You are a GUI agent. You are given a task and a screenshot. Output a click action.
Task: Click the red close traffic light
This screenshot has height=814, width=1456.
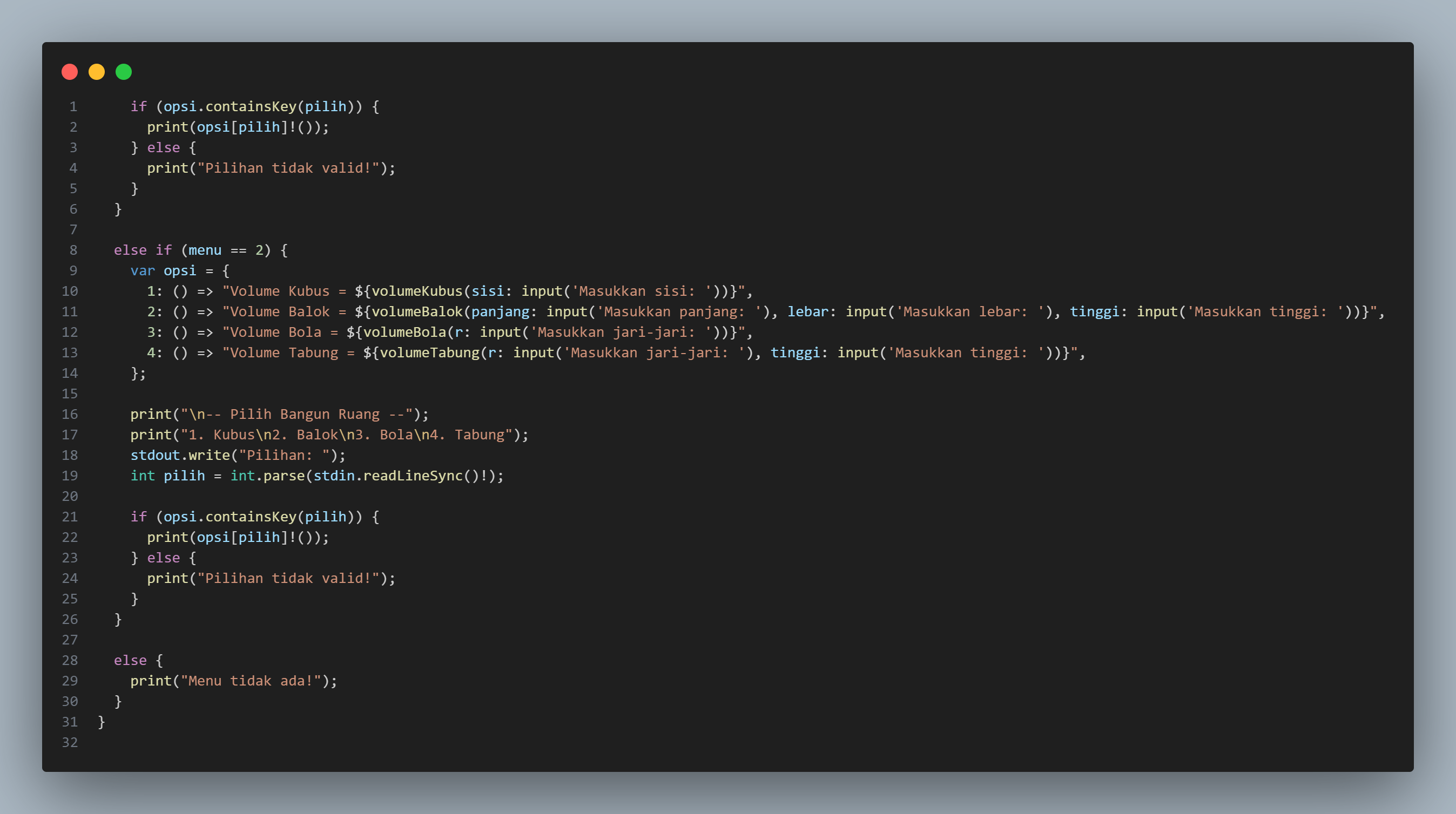[70, 72]
